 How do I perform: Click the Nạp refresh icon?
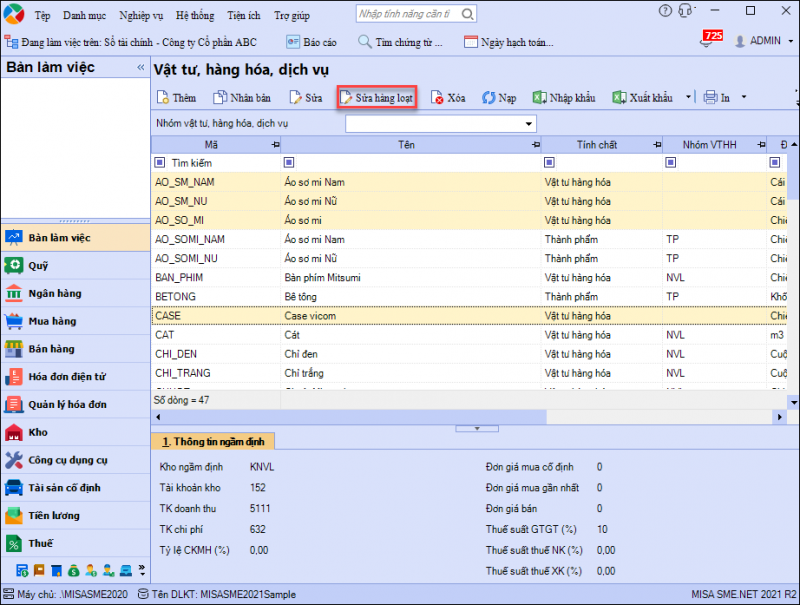coord(489,98)
